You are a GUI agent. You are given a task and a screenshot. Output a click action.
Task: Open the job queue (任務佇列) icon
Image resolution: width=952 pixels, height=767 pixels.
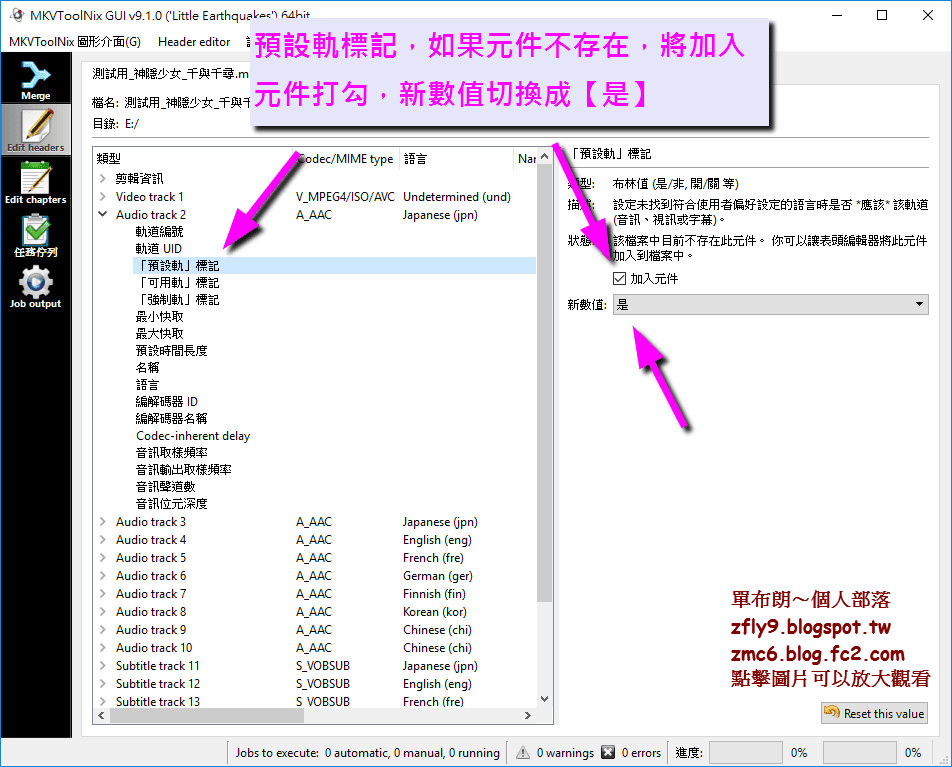point(36,234)
